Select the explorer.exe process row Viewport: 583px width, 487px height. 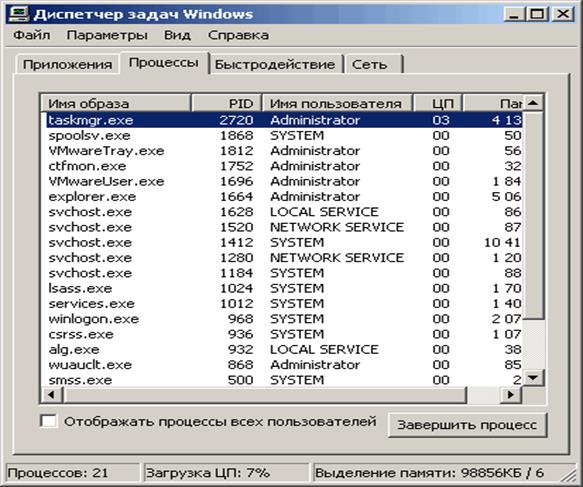pos(282,196)
